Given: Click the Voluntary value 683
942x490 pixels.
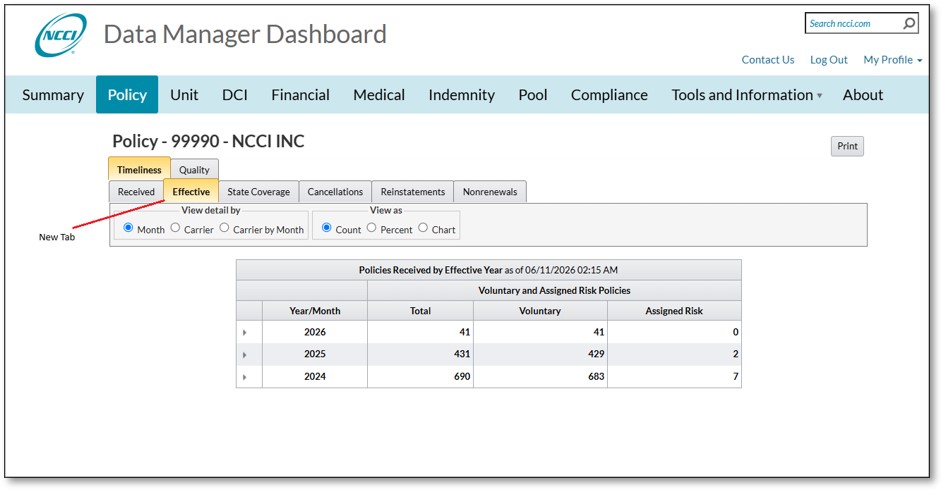Looking at the screenshot, I should (596, 377).
